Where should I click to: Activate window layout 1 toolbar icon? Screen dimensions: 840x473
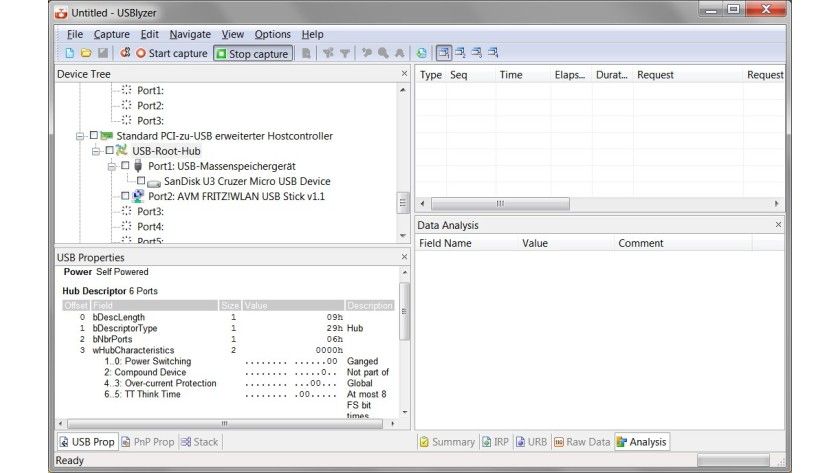click(x=443, y=52)
